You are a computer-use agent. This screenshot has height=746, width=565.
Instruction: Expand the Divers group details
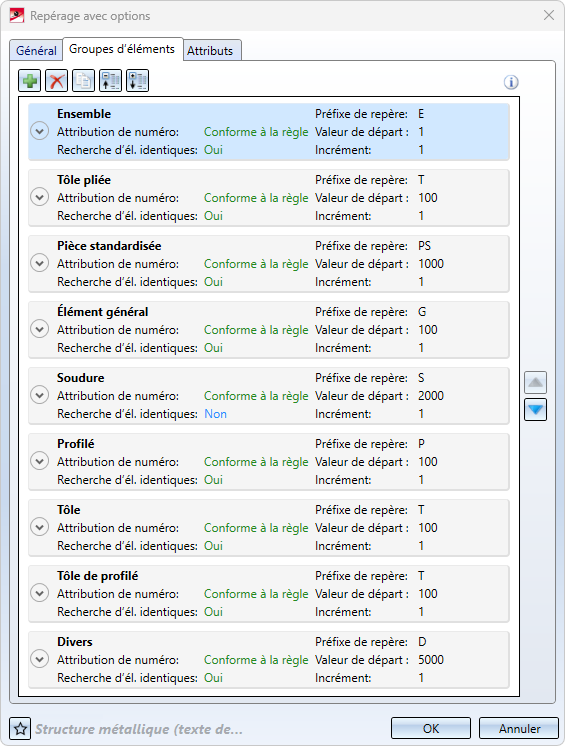click(x=39, y=659)
